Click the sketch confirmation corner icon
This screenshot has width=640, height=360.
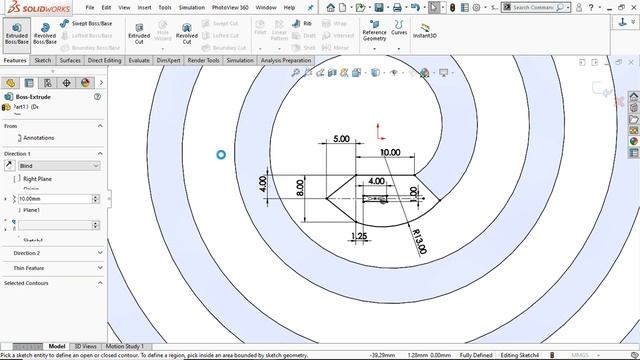tap(602, 89)
